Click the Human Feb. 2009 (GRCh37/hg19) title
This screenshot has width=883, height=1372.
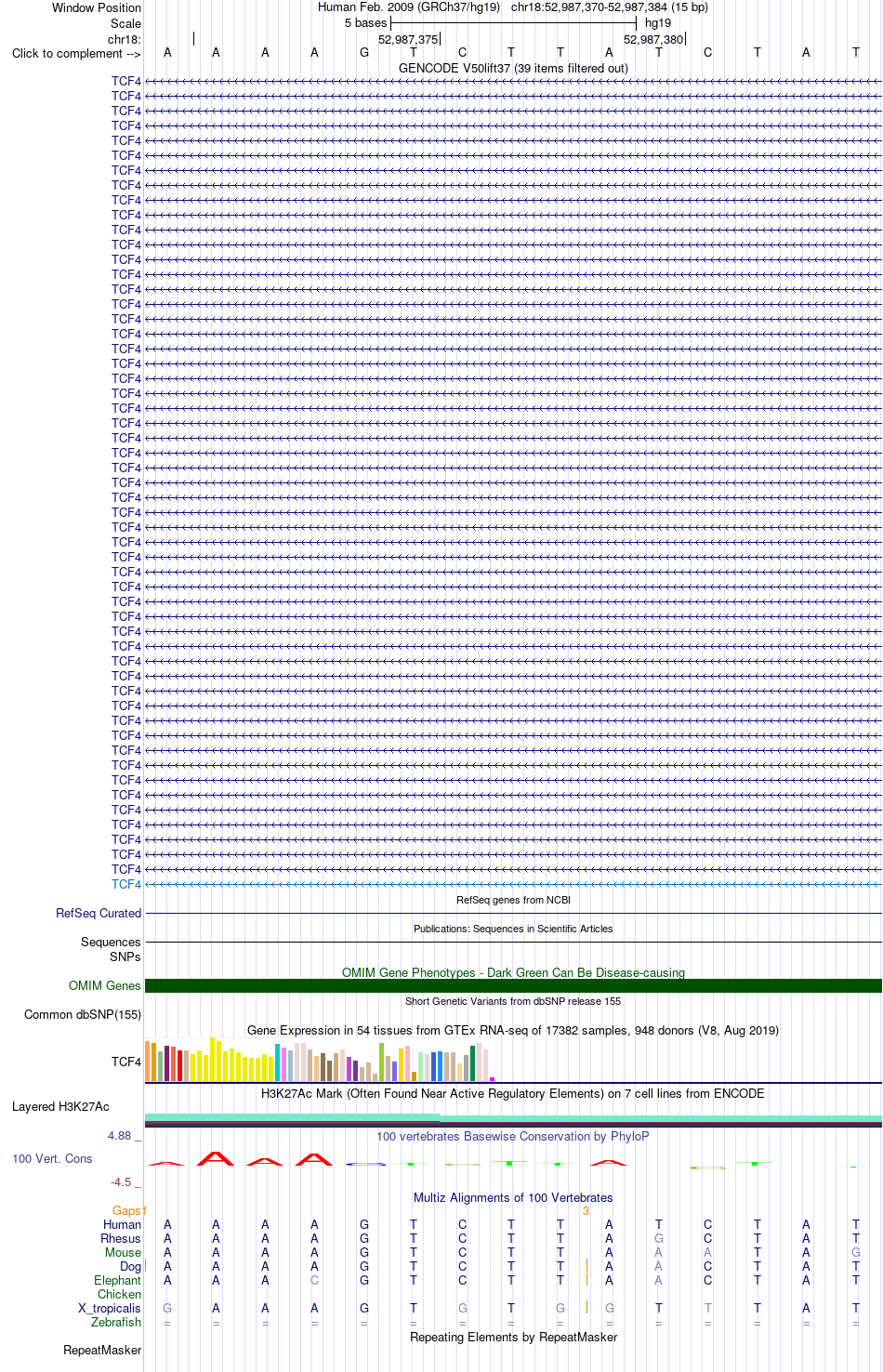[409, 7]
